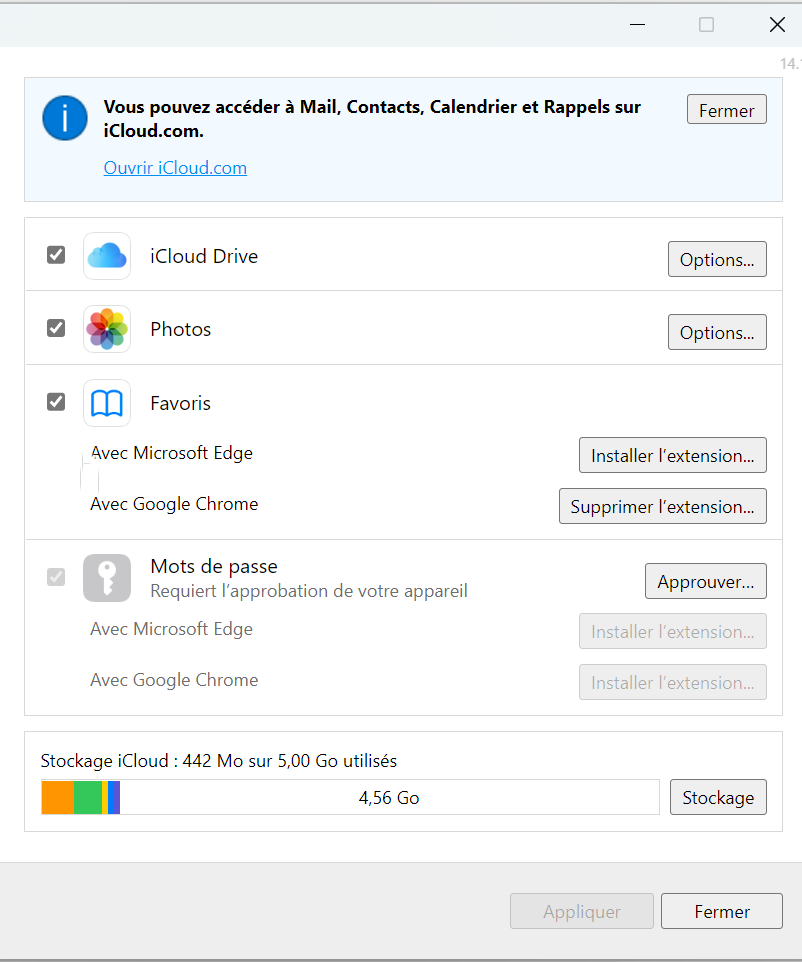The image size is (802, 962).
Task: Dismiss the info banner with Fermer
Action: (726, 110)
